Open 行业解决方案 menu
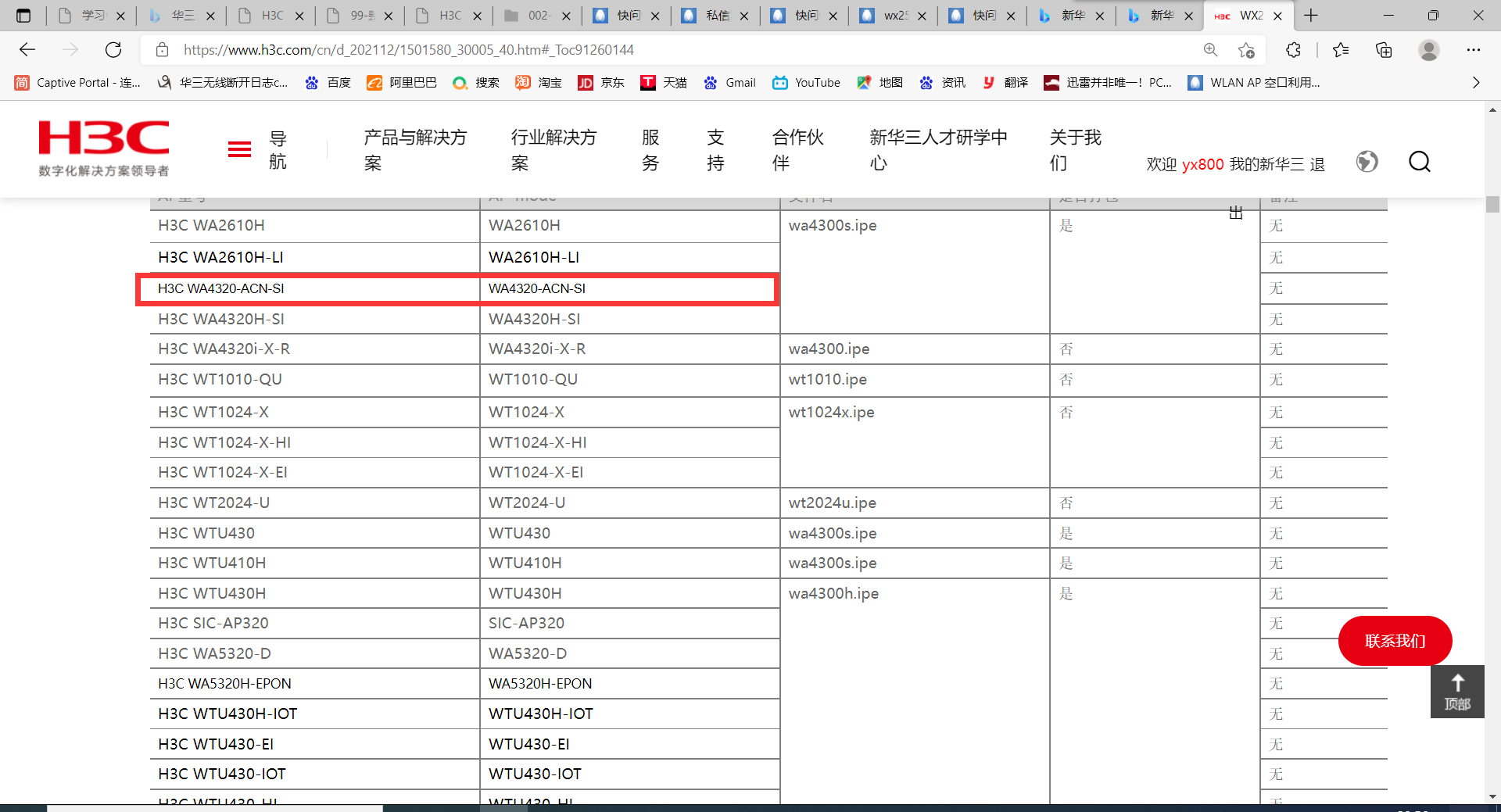This screenshot has width=1501, height=812. point(553,149)
